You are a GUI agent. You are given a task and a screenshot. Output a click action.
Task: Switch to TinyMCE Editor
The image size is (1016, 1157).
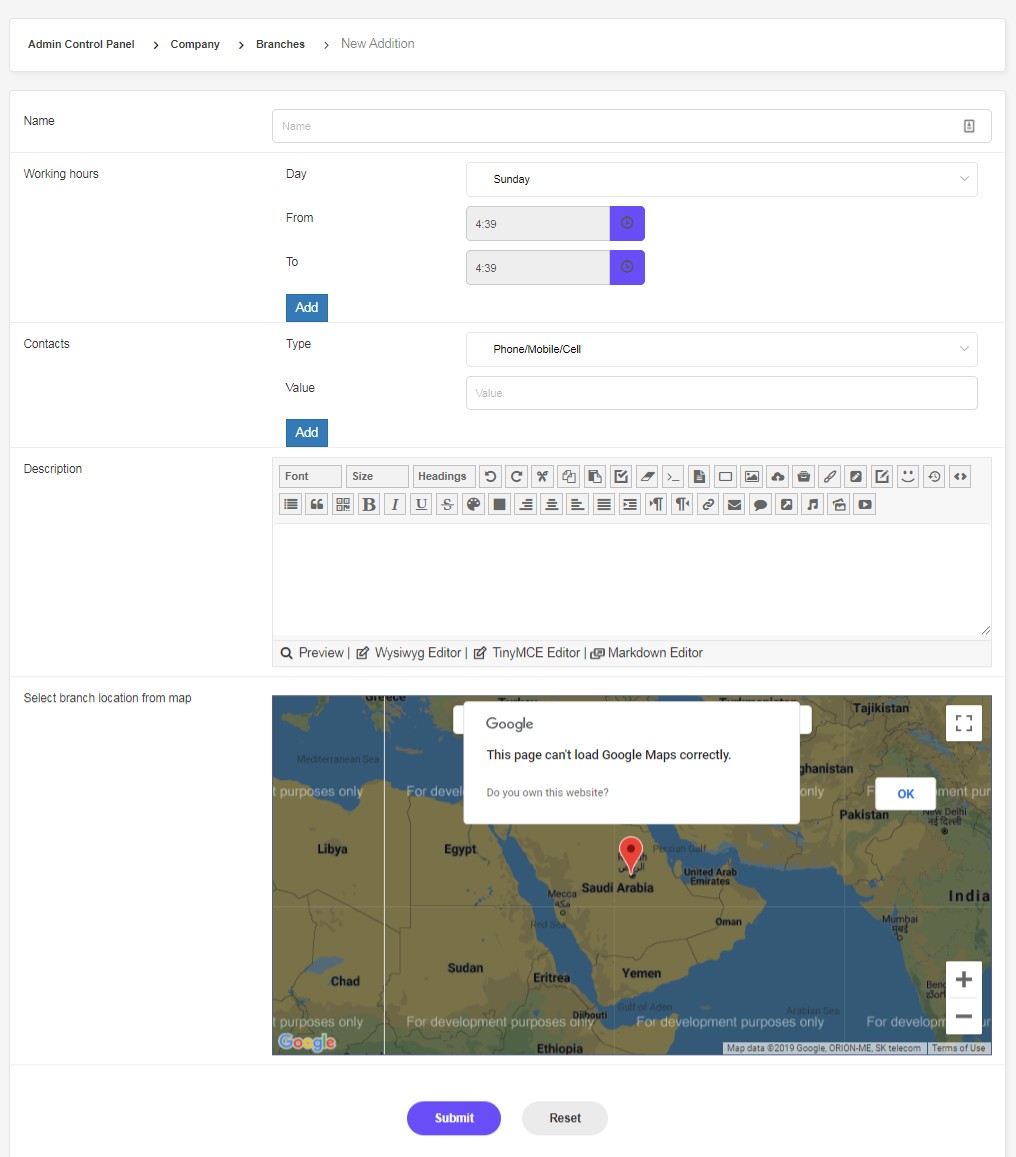point(528,653)
